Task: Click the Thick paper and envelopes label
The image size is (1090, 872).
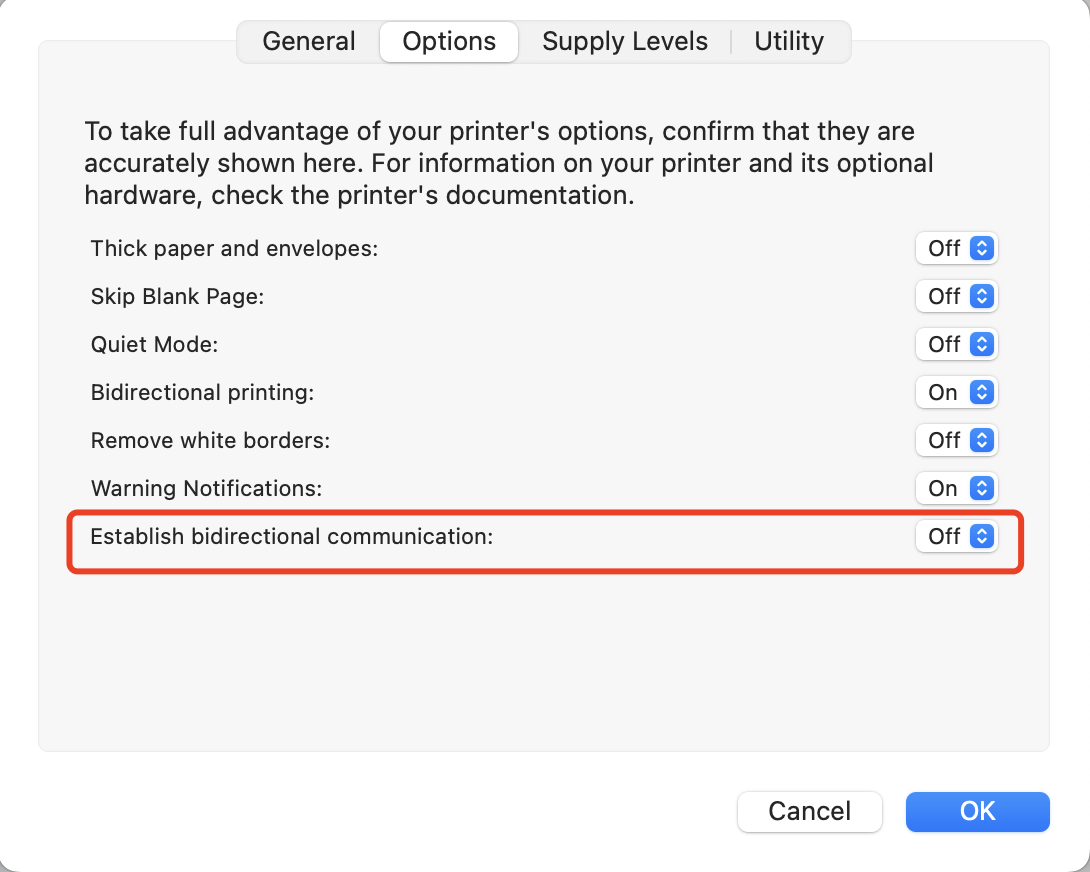Action: point(234,249)
